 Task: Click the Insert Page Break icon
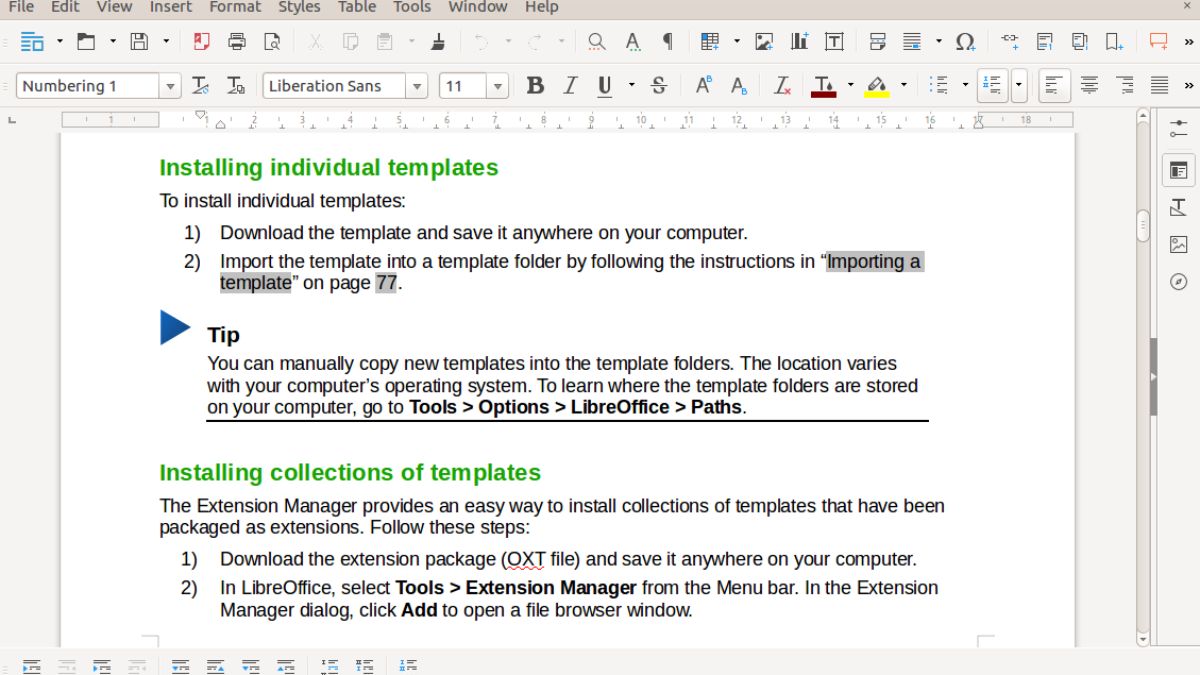click(877, 42)
